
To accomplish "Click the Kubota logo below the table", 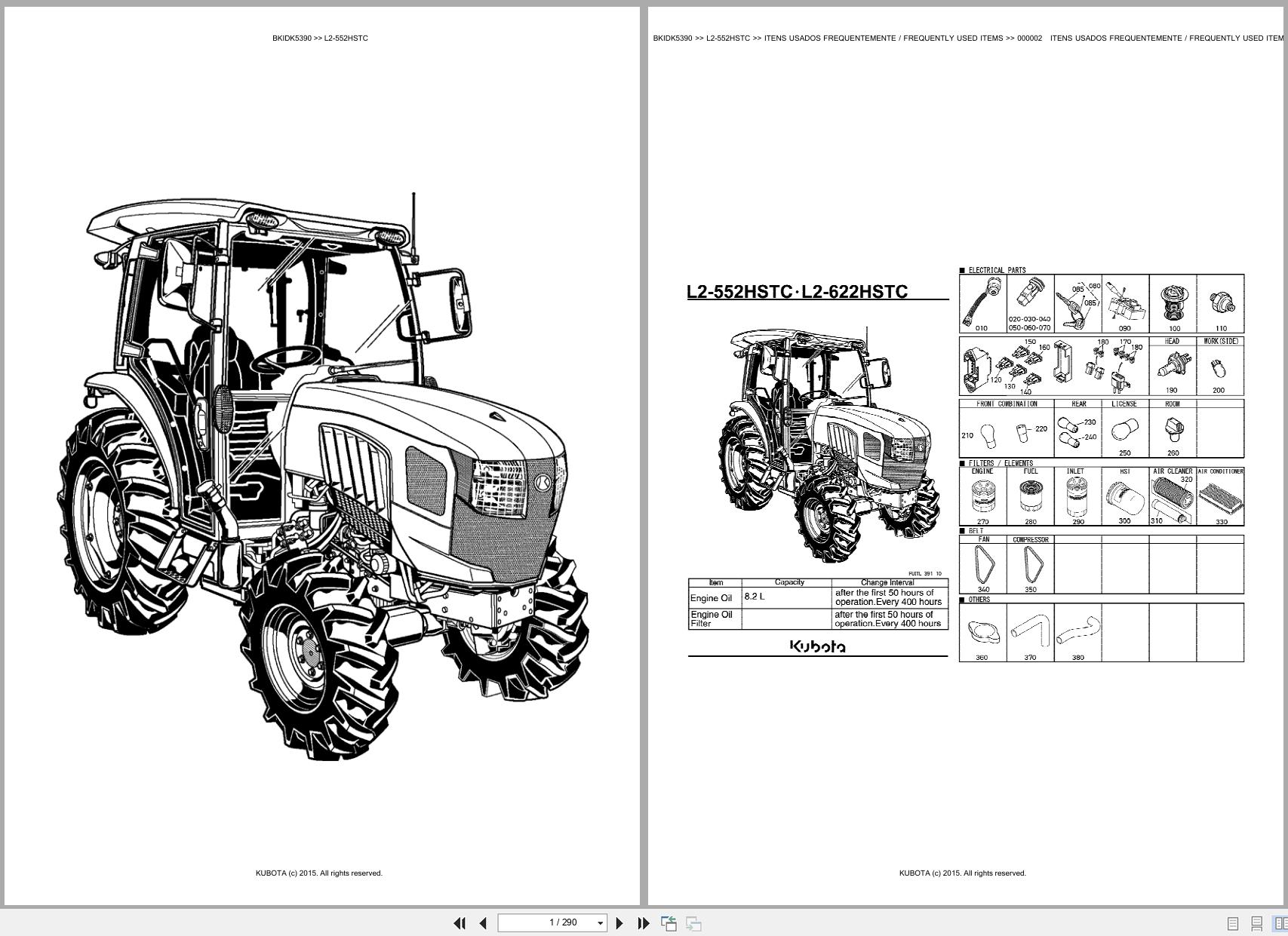I will pyautogui.click(x=817, y=646).
